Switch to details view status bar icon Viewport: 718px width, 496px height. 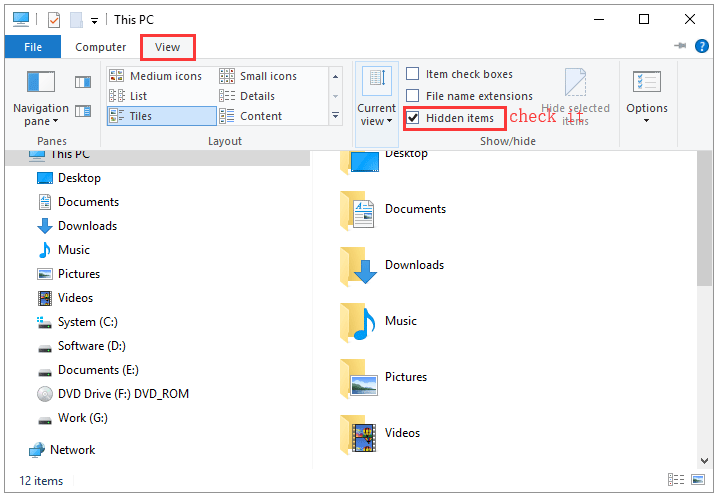point(676,480)
